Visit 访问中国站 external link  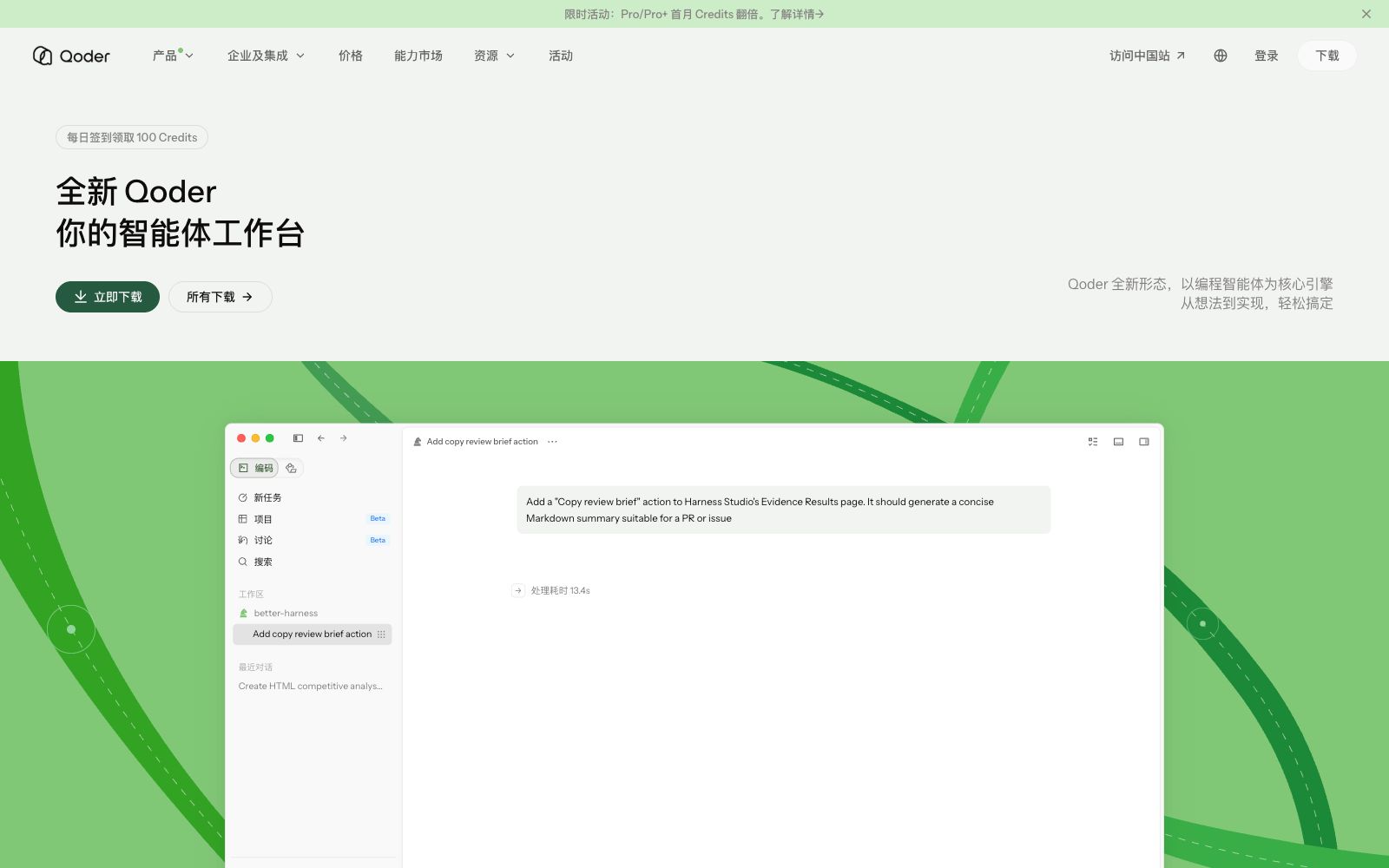tap(1148, 56)
